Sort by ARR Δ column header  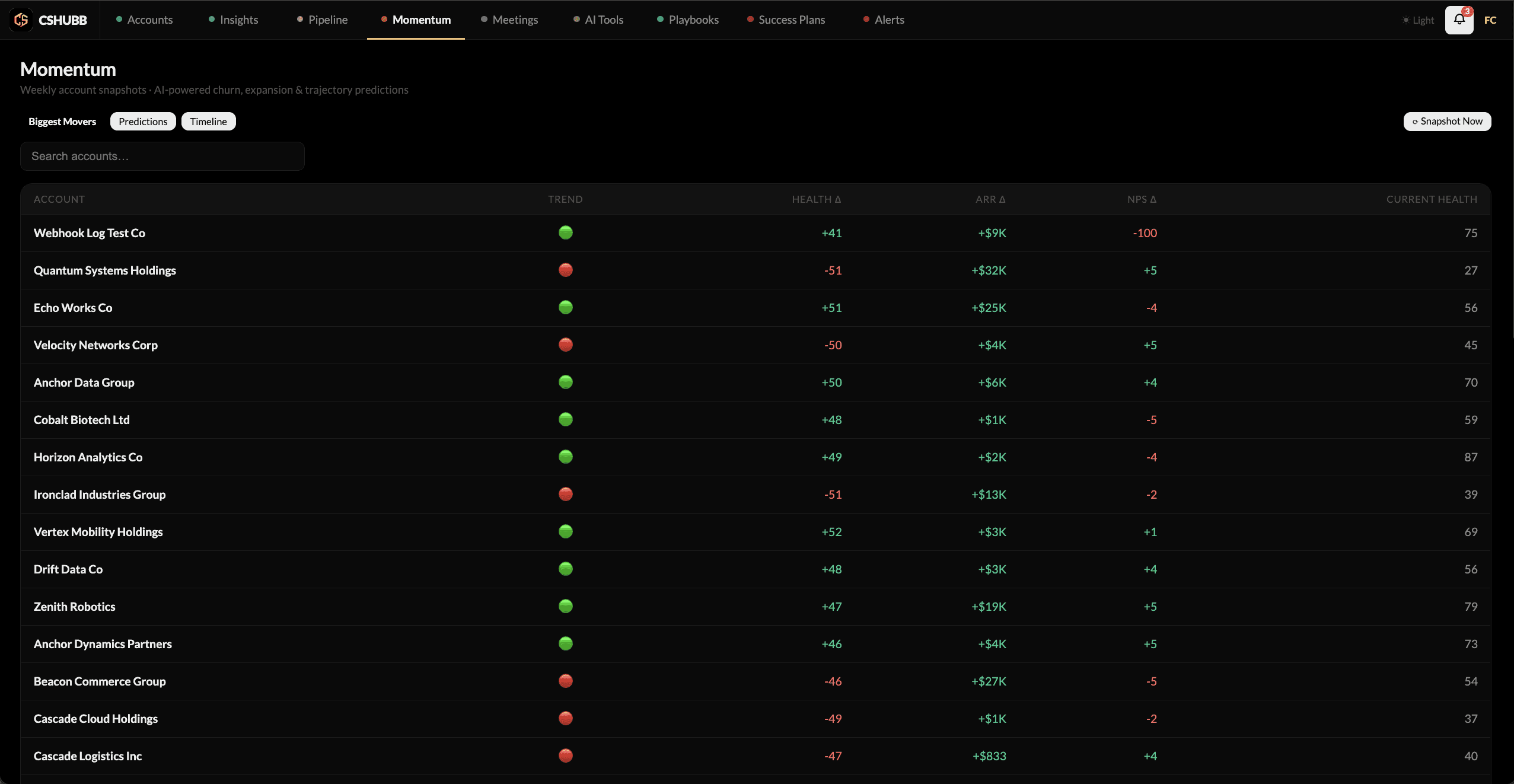point(990,199)
